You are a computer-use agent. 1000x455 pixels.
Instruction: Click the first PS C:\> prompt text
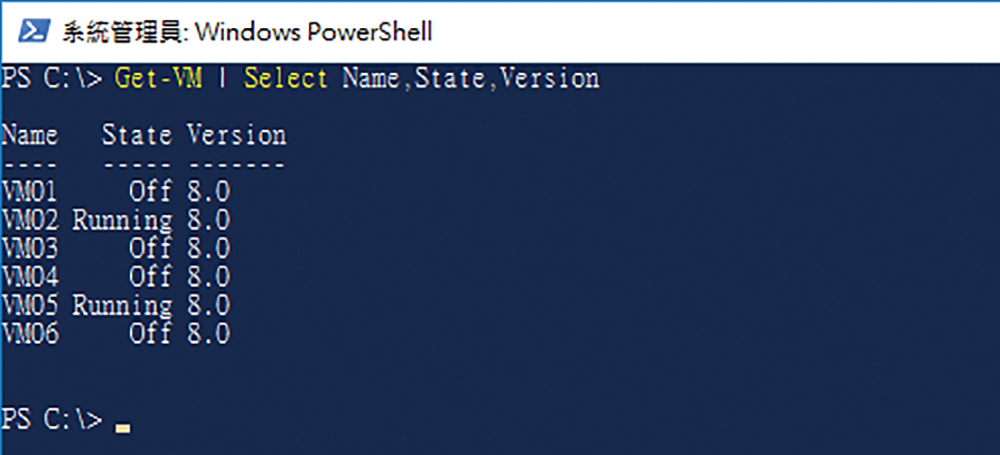point(51,78)
